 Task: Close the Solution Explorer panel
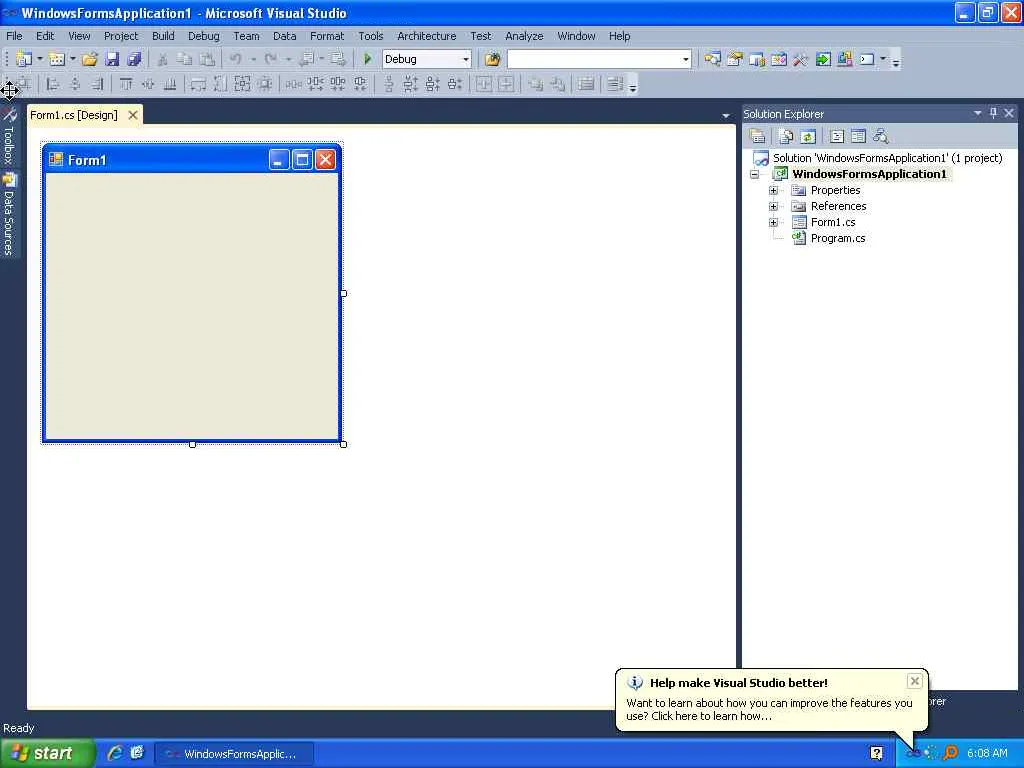click(x=1009, y=113)
